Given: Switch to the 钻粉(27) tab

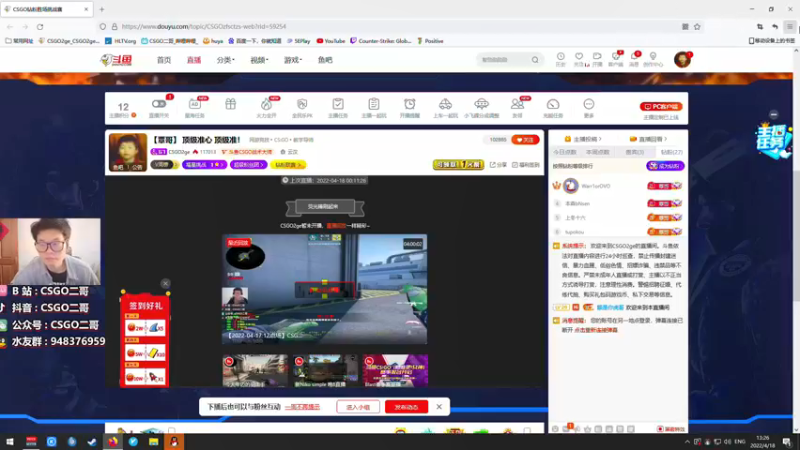Looking at the screenshot, I should (671, 152).
